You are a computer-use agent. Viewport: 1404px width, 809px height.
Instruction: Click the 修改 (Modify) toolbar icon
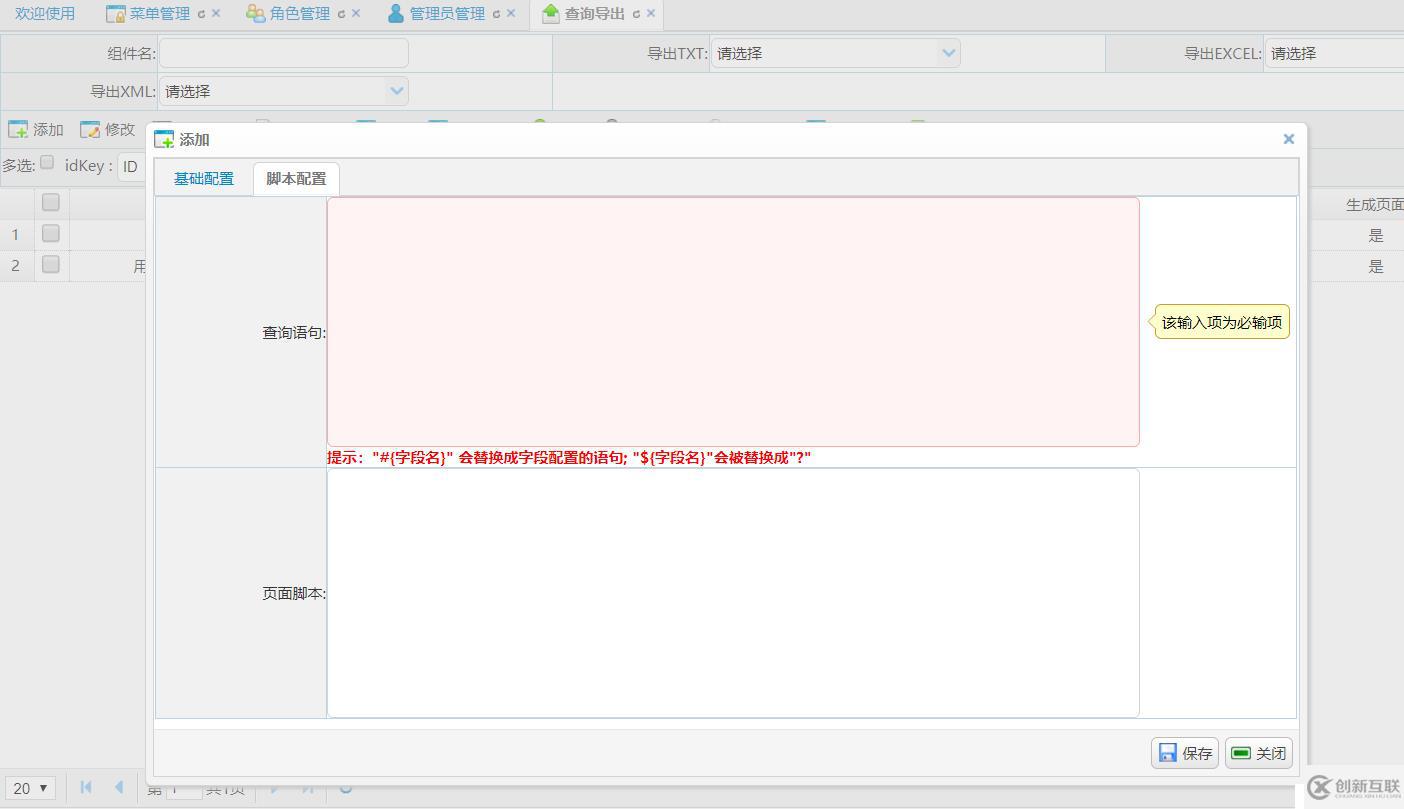tap(89, 129)
